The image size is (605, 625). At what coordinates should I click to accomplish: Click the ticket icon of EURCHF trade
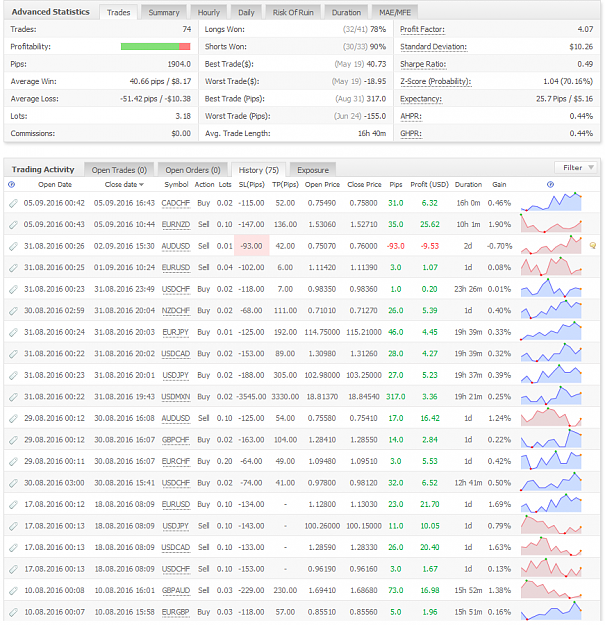point(13,462)
